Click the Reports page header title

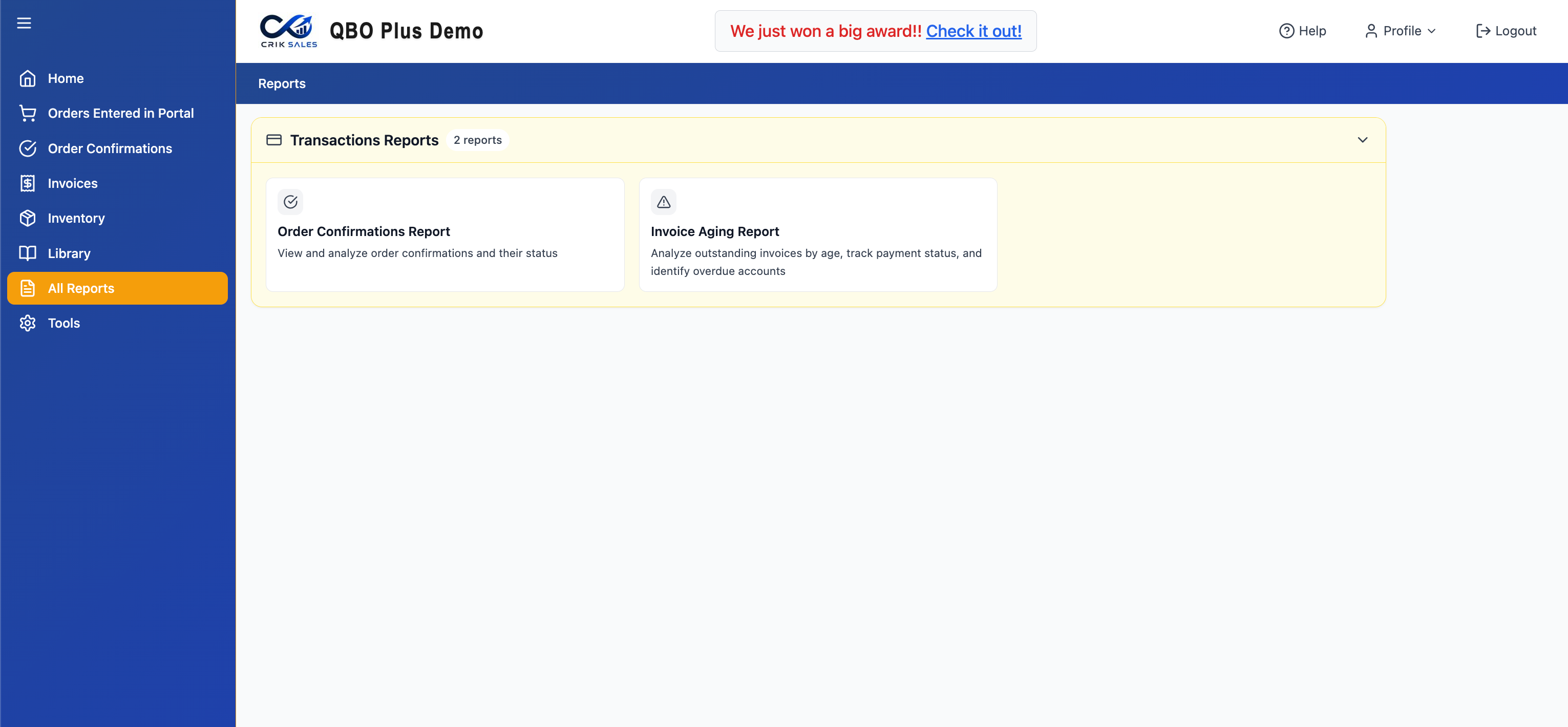(x=281, y=83)
